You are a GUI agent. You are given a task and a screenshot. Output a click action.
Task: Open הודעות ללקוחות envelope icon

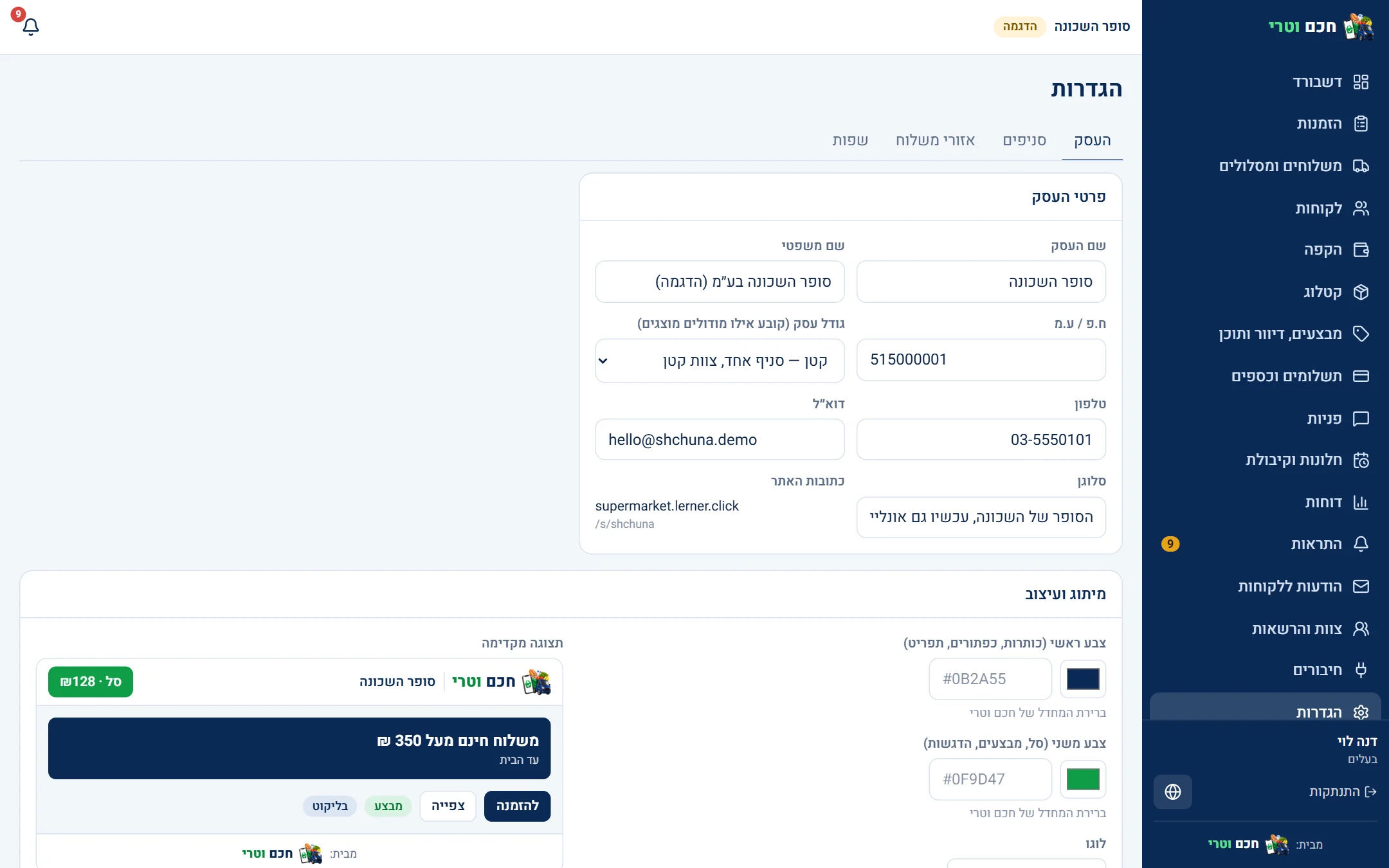coord(1361,586)
